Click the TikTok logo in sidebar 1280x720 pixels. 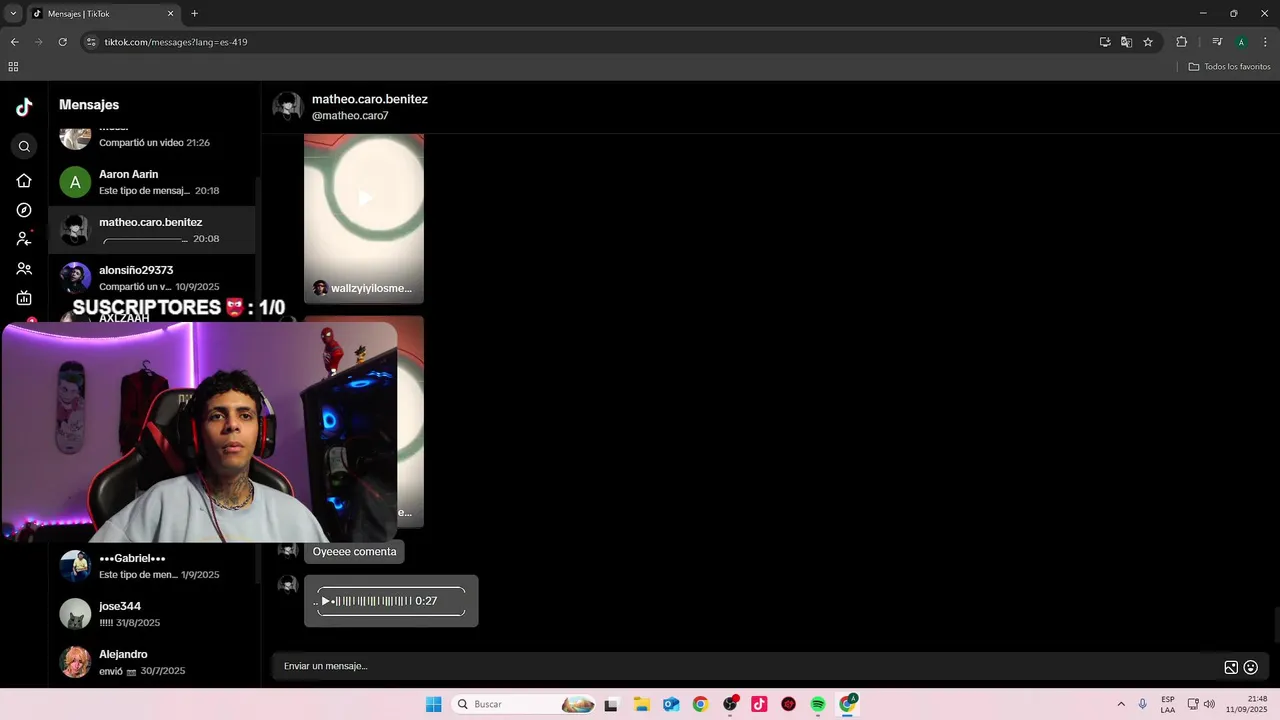click(24, 107)
